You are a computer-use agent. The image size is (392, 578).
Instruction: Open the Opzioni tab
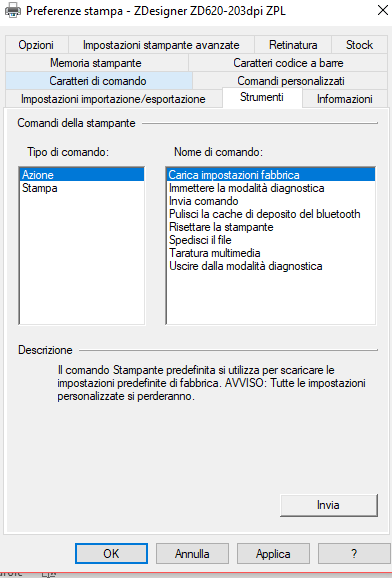point(36,45)
